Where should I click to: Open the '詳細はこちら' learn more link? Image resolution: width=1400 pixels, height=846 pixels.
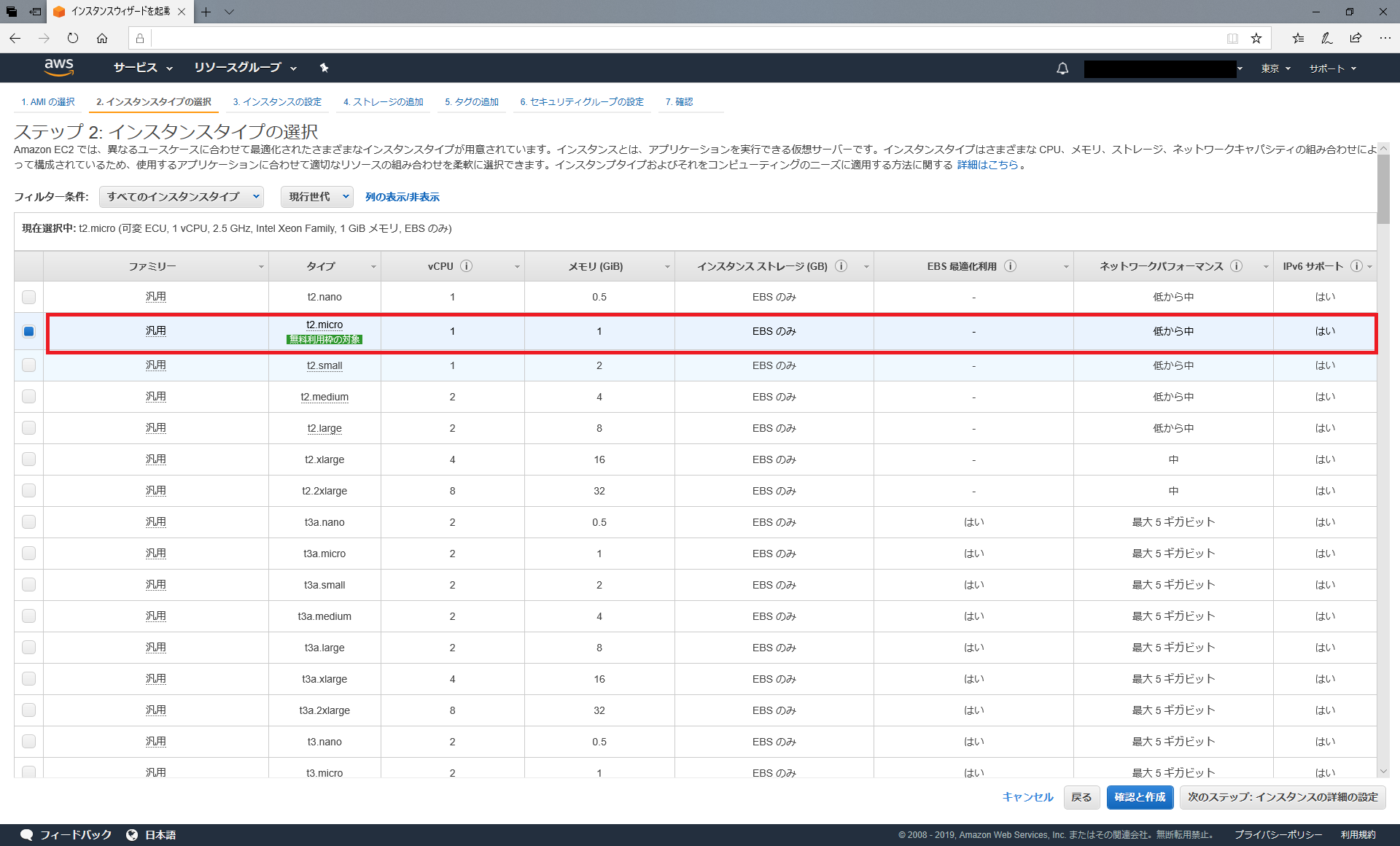click(x=987, y=165)
